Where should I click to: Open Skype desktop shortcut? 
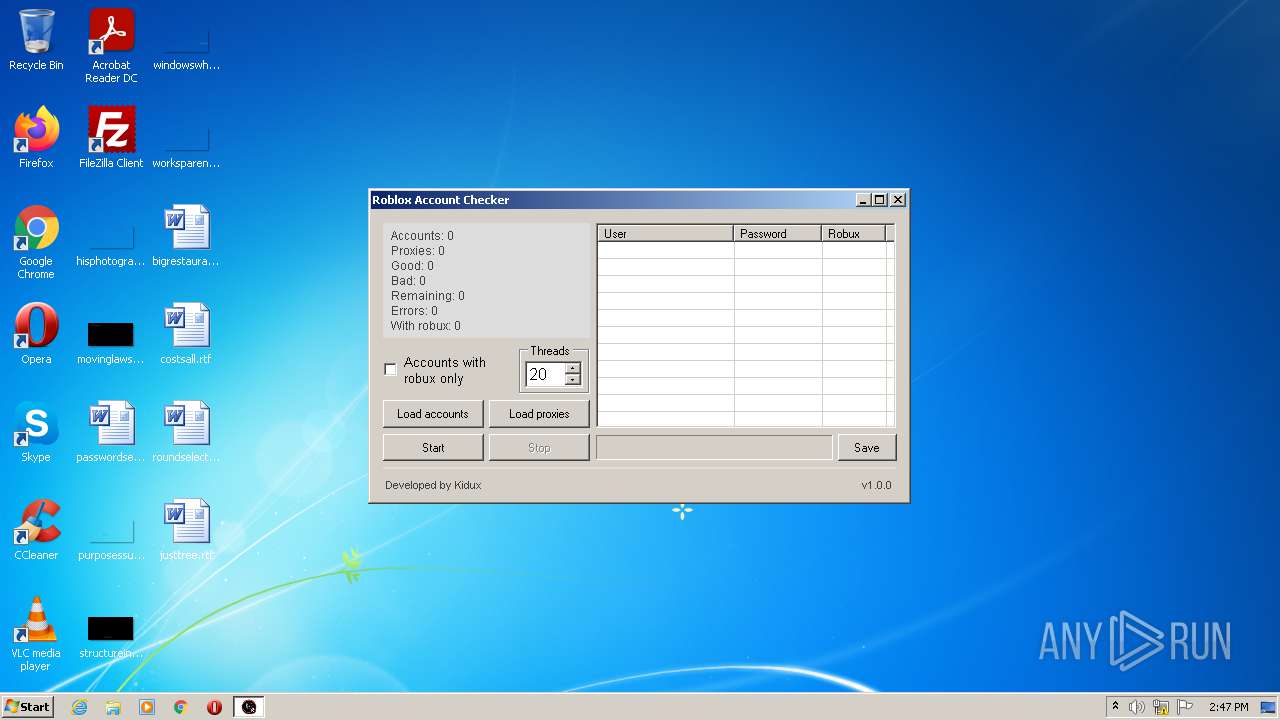pos(36,431)
